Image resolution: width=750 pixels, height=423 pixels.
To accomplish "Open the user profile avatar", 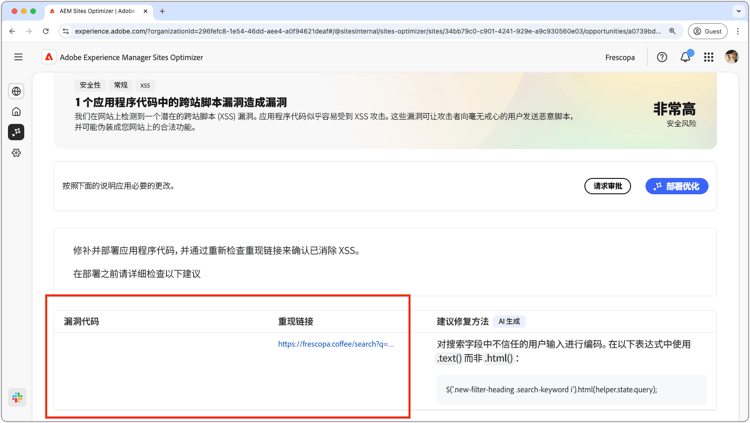I will click(731, 57).
